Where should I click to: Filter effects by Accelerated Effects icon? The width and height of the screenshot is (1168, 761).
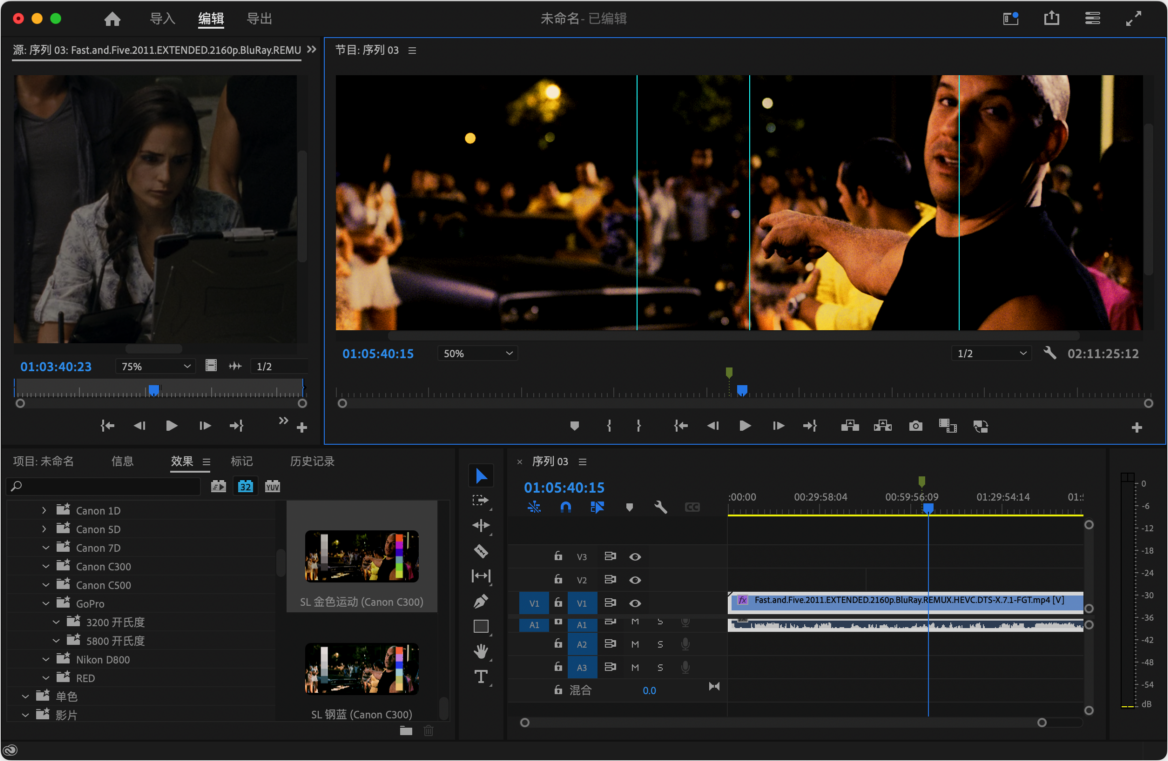218,486
